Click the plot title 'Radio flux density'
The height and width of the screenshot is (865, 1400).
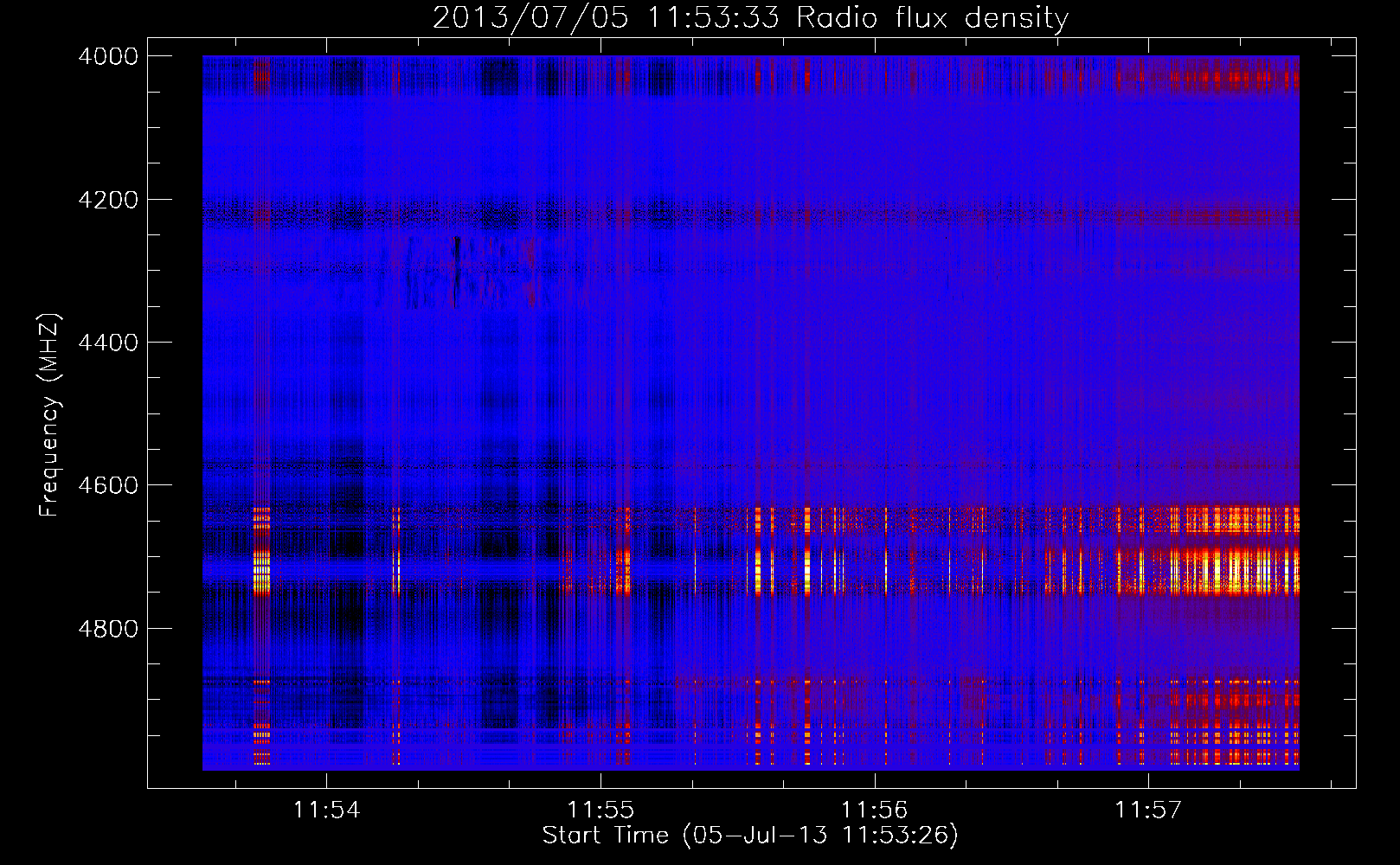click(933, 18)
